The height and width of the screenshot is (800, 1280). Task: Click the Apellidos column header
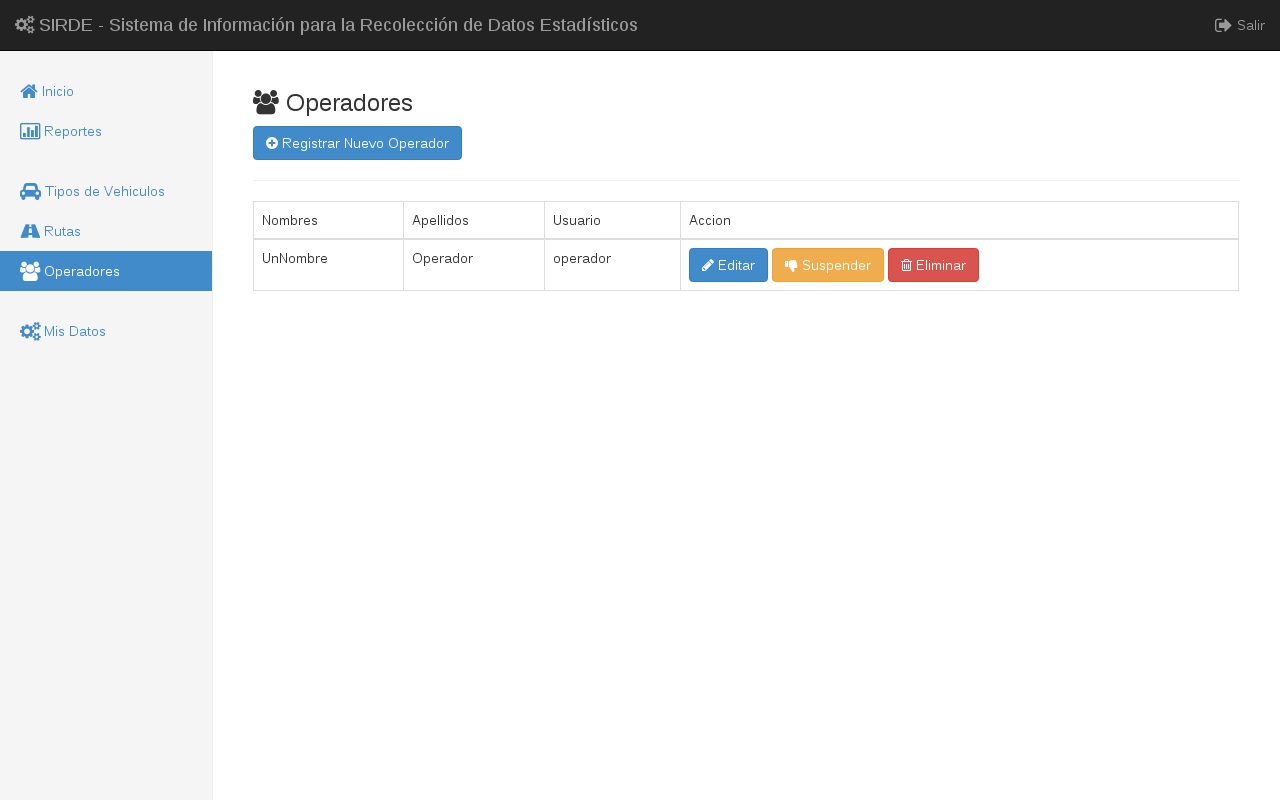[474, 220]
